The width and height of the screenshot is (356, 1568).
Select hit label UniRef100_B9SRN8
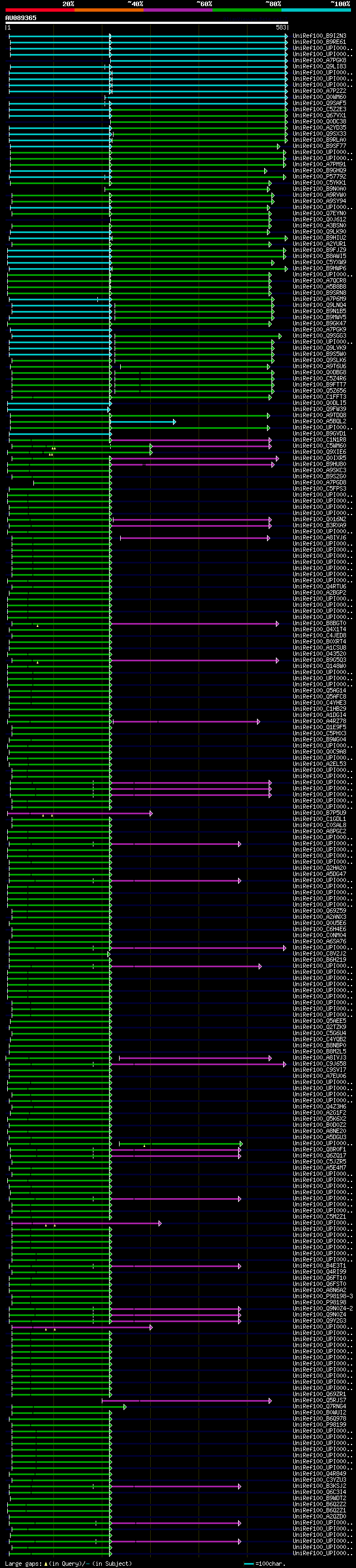click(319, 293)
